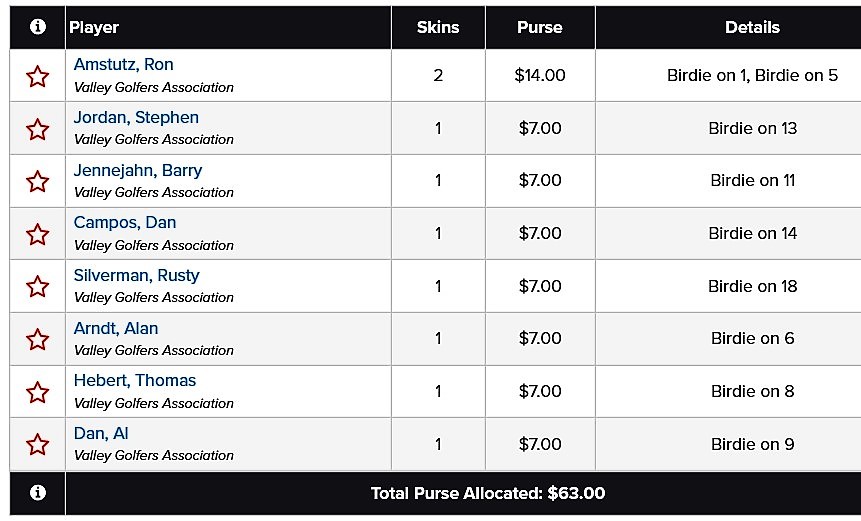Toggle the star next to Rusty Silverman

(37, 287)
